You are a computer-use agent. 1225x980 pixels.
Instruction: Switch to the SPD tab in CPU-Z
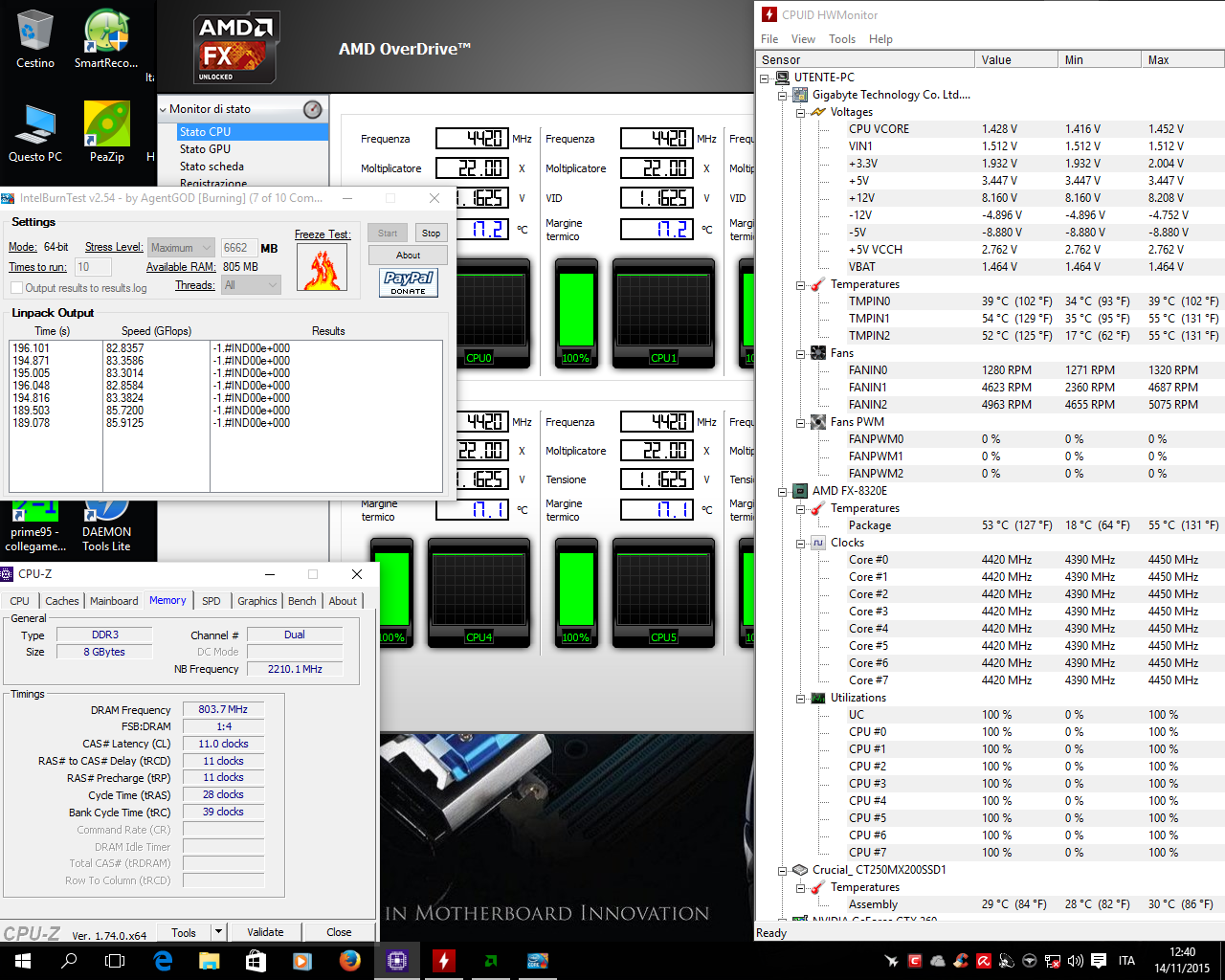pos(212,601)
